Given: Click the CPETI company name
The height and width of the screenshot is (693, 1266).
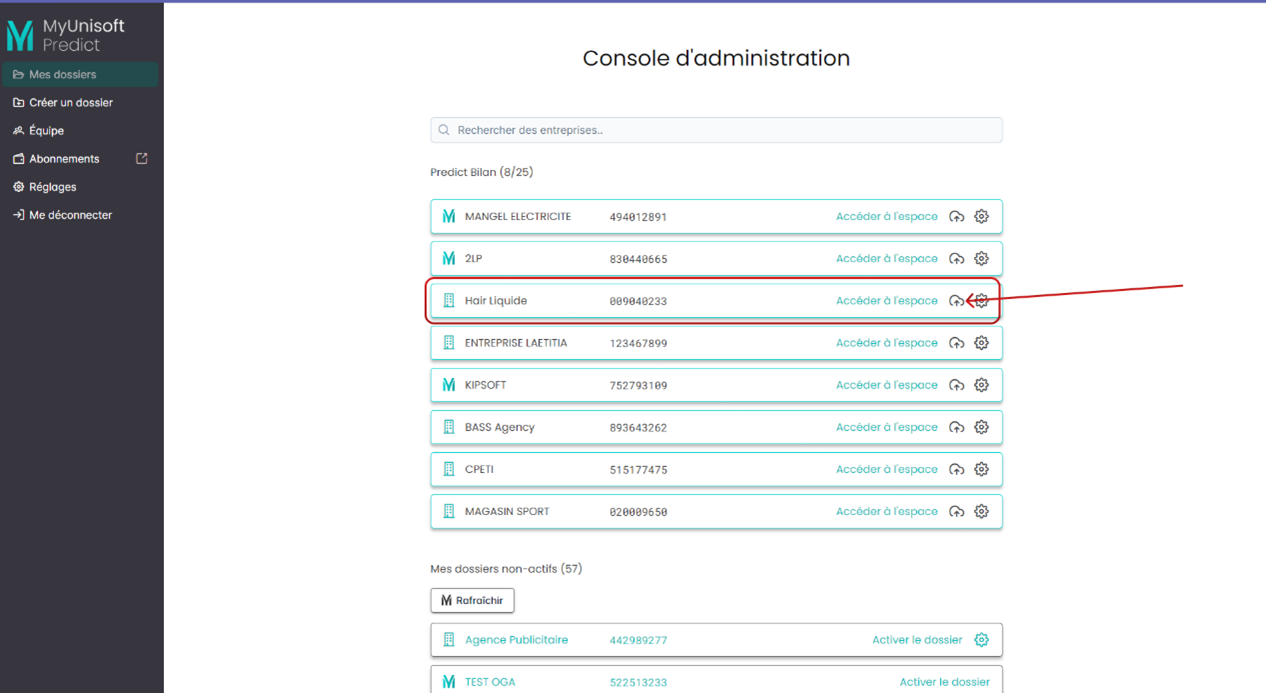Looking at the screenshot, I should pyautogui.click(x=480, y=469).
